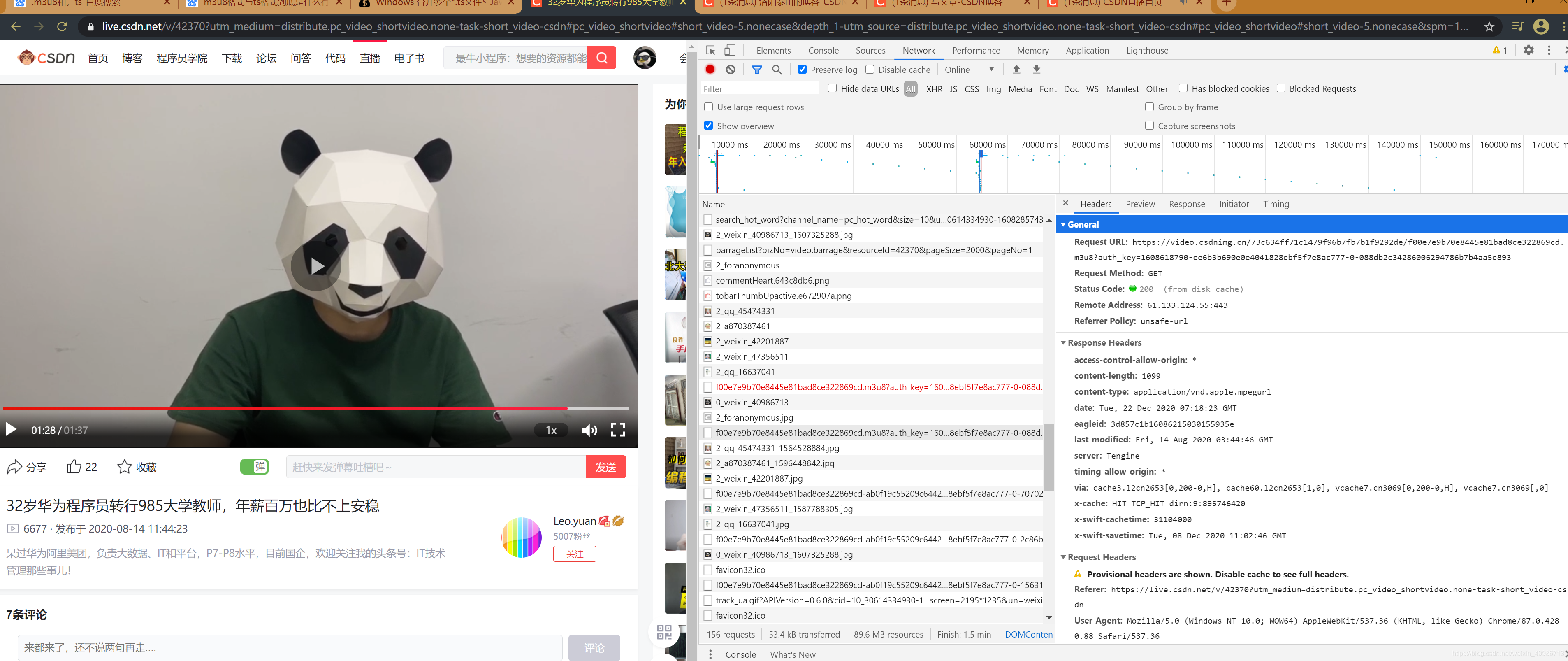Enter fullscreen on the video player

point(618,430)
